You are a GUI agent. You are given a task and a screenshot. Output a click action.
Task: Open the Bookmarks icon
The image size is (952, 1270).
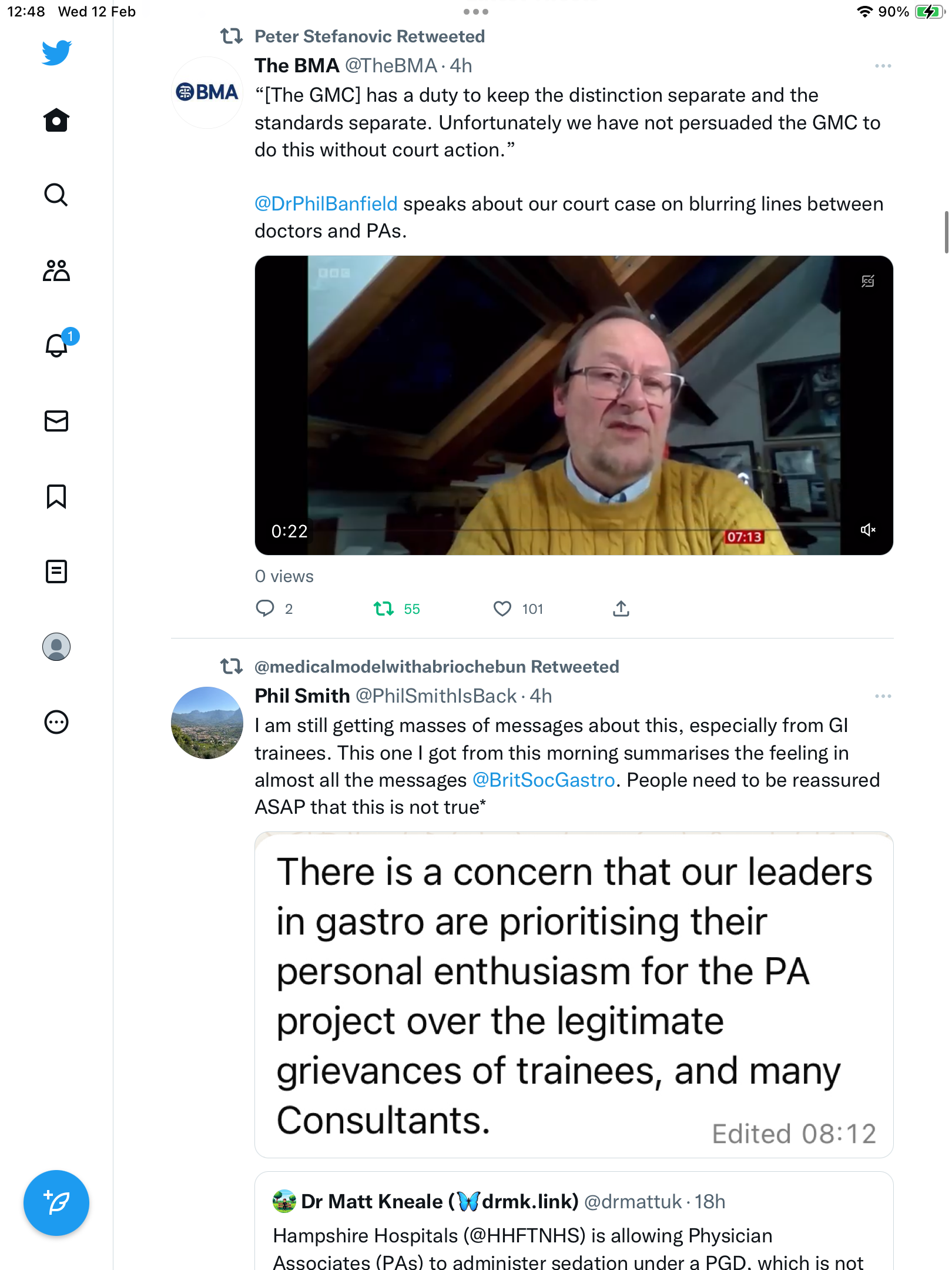click(x=56, y=496)
